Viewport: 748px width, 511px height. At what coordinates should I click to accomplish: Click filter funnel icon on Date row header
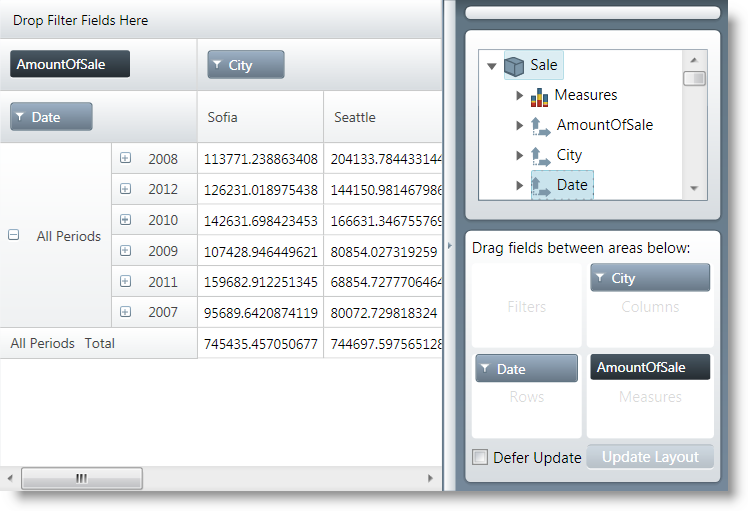coord(20,117)
